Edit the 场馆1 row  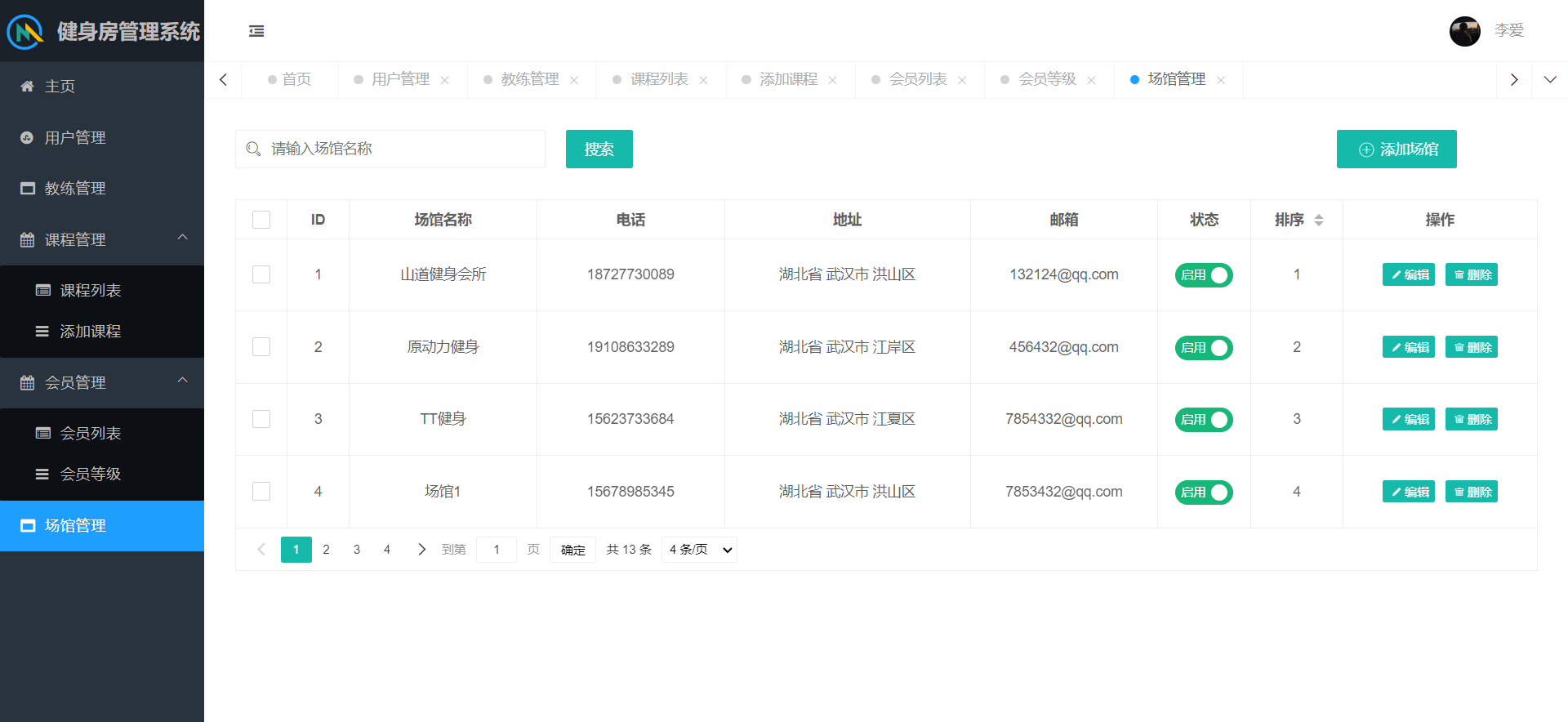[x=1409, y=492]
